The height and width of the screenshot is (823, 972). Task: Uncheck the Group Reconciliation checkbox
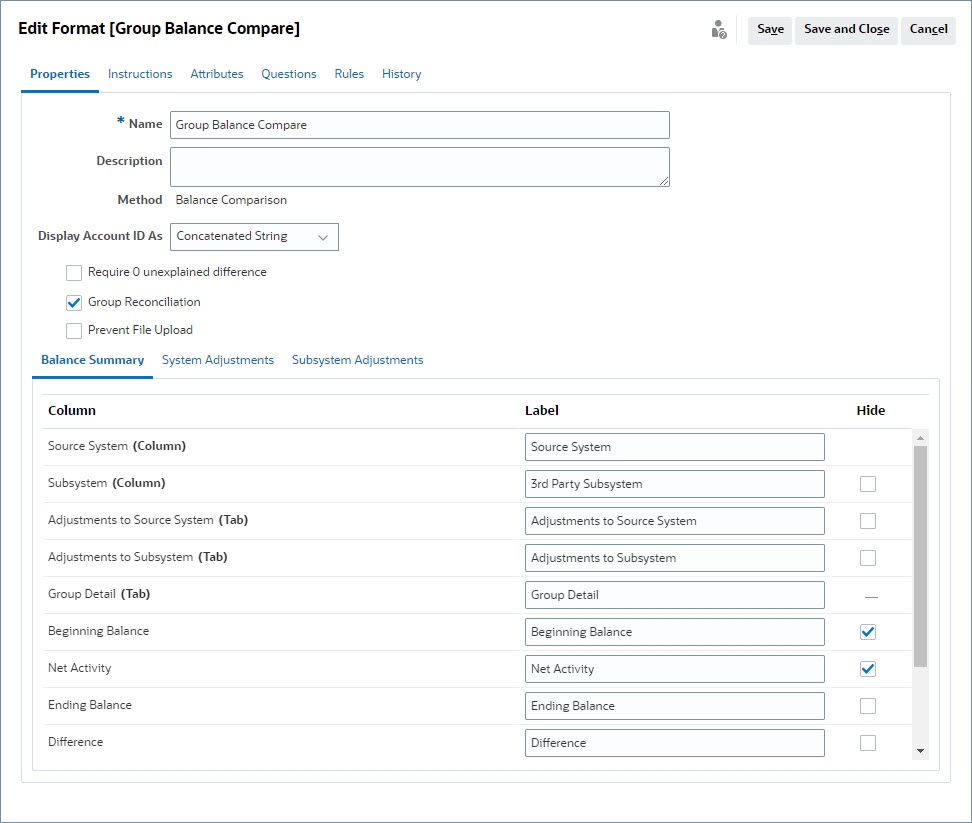point(74,302)
